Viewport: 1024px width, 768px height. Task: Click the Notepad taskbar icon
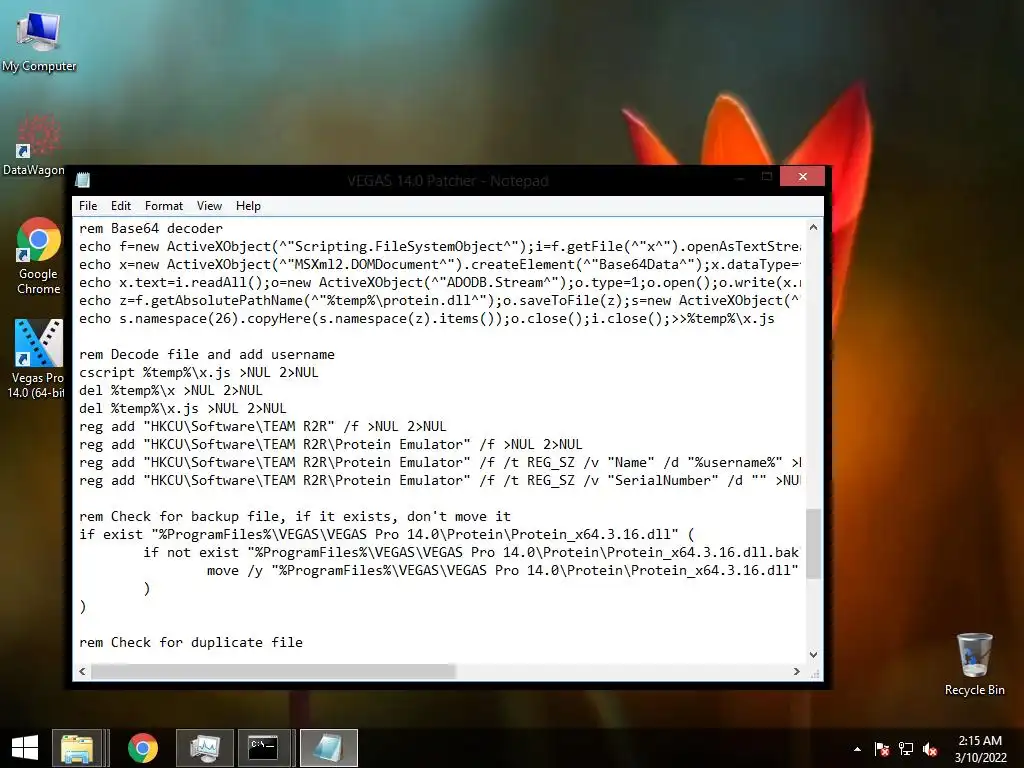point(329,748)
